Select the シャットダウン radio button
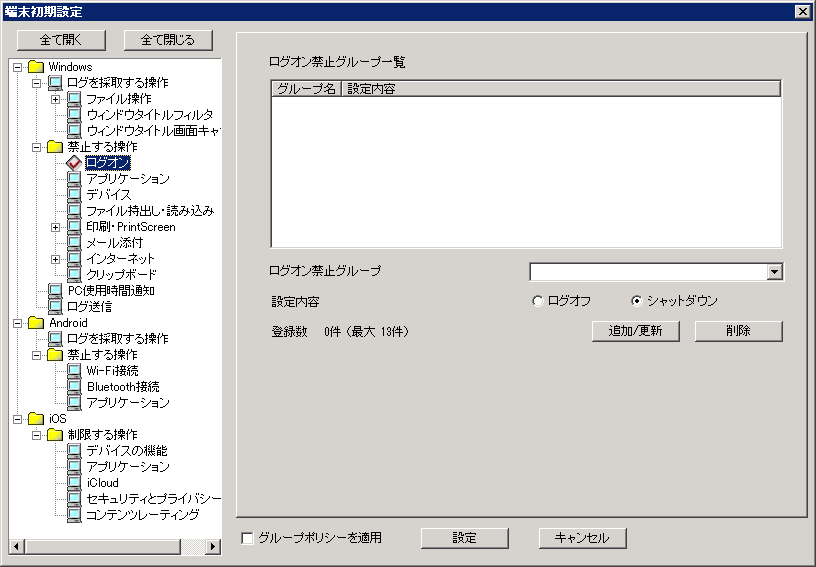816x567 pixels. point(636,301)
